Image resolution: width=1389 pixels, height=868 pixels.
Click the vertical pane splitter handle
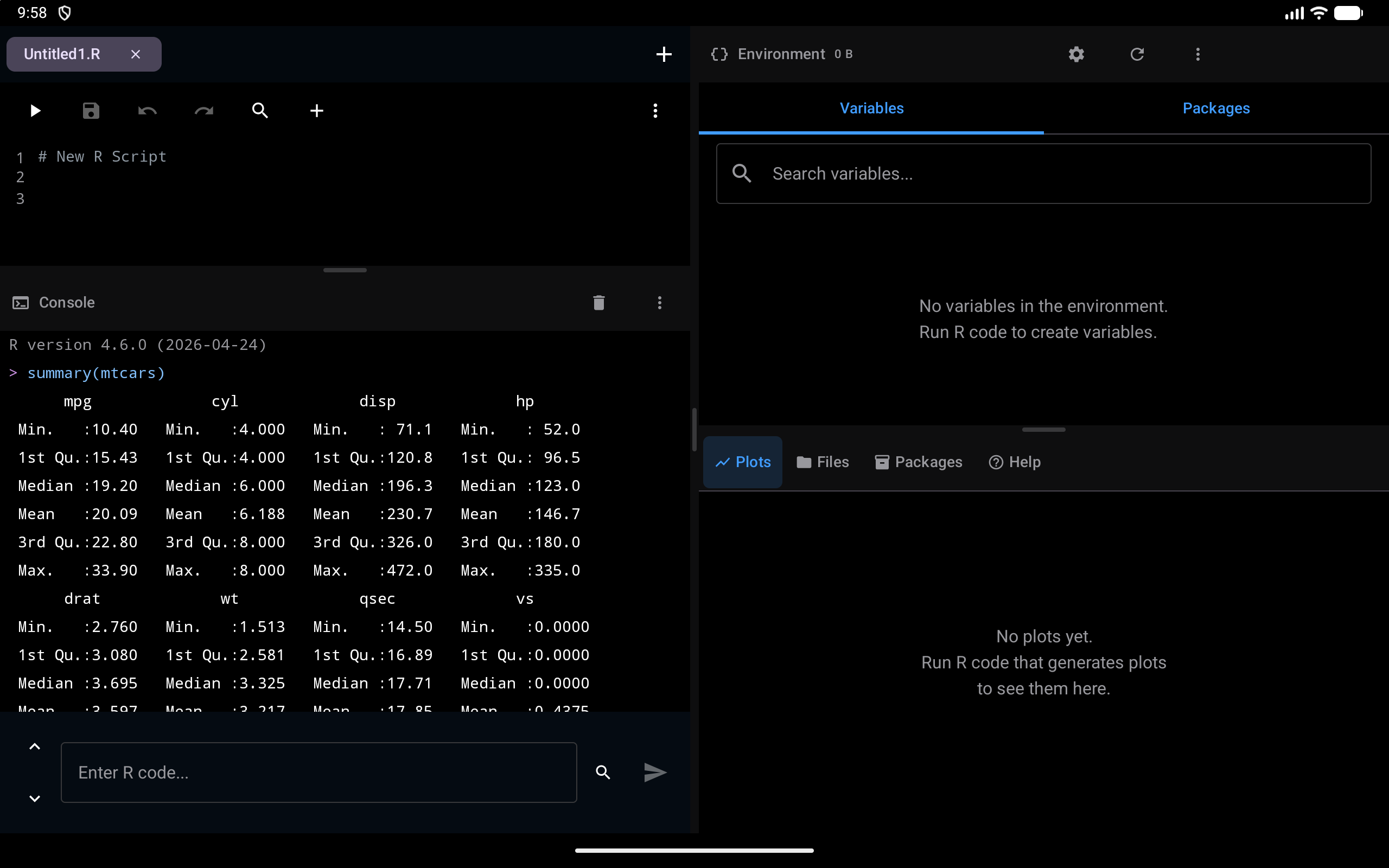pyautogui.click(x=694, y=430)
